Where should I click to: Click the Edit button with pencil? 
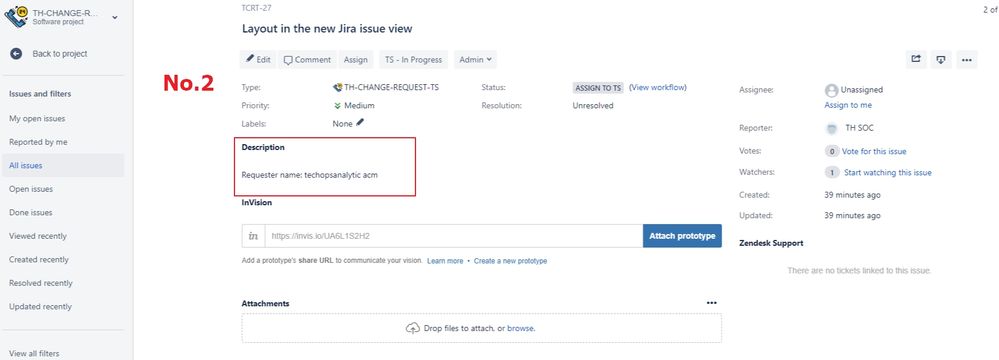pyautogui.click(x=259, y=59)
